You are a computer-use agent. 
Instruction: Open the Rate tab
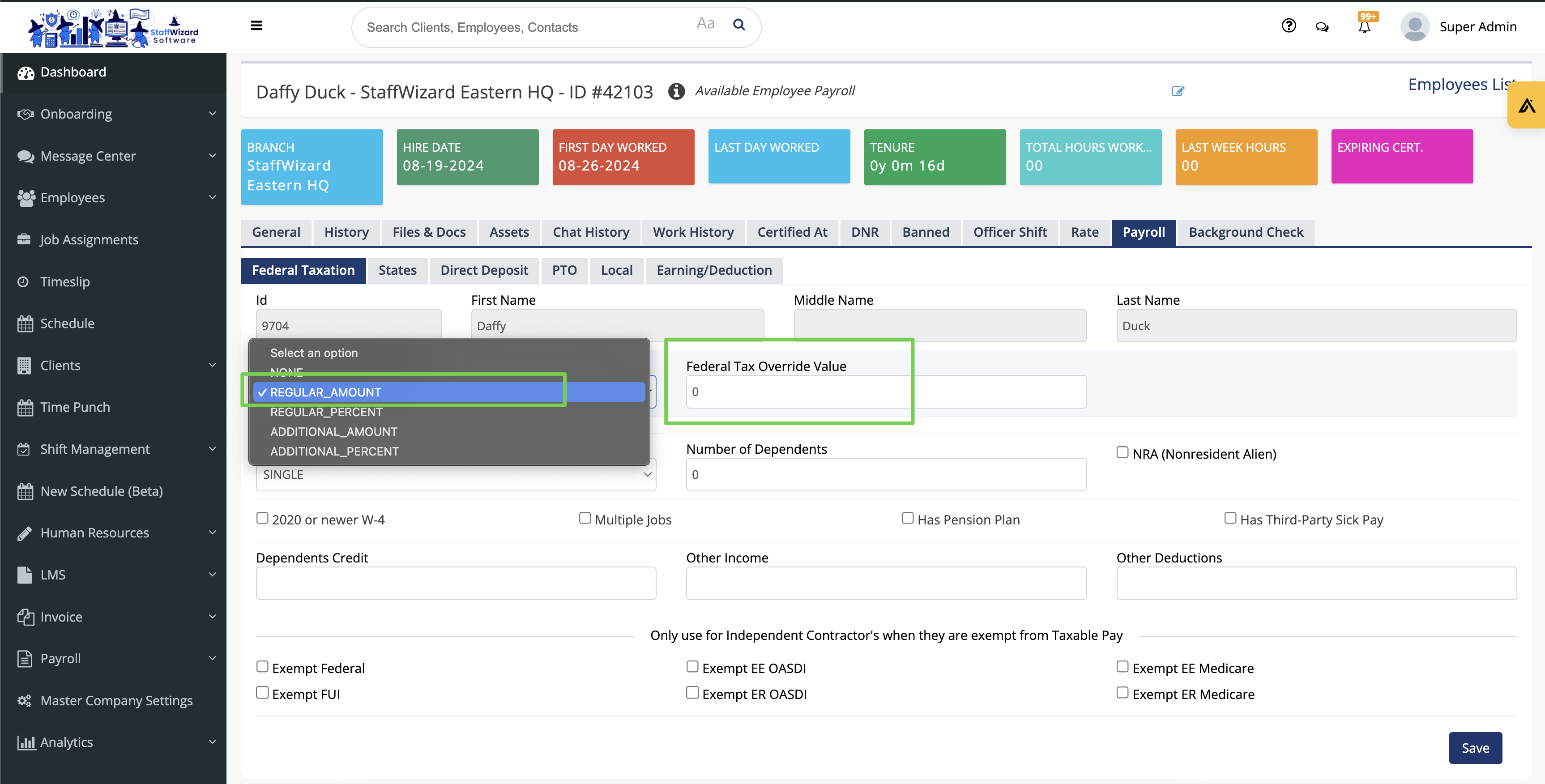click(1084, 233)
